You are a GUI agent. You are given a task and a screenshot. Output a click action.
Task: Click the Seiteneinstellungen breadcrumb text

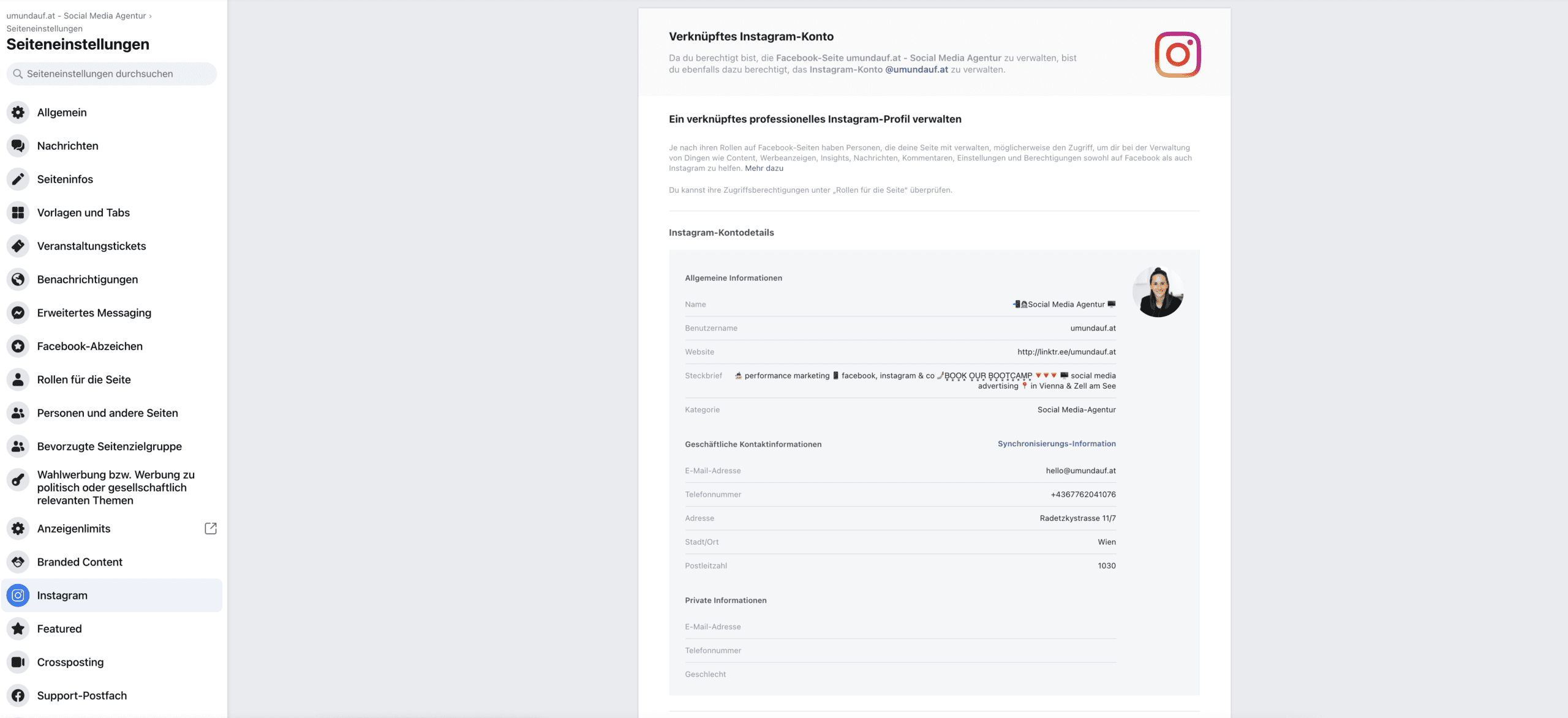click(x=44, y=29)
